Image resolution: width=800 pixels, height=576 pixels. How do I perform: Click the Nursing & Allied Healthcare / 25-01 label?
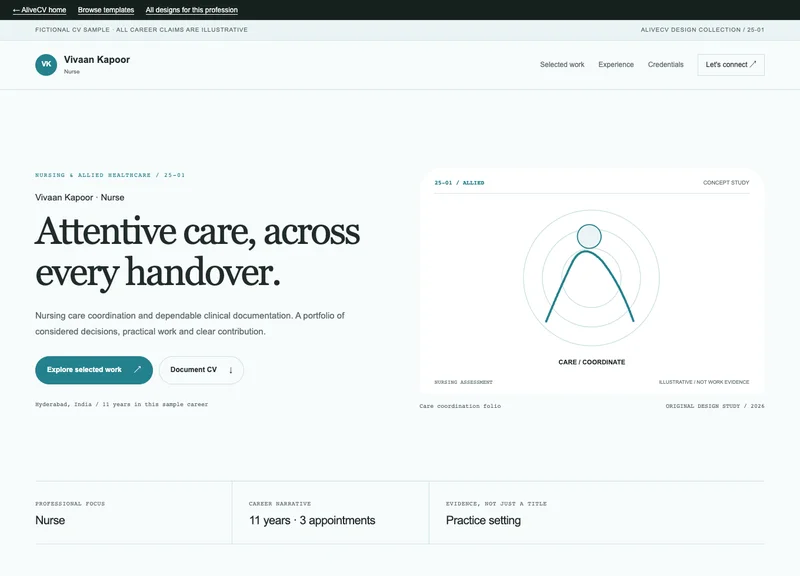[x=110, y=175]
